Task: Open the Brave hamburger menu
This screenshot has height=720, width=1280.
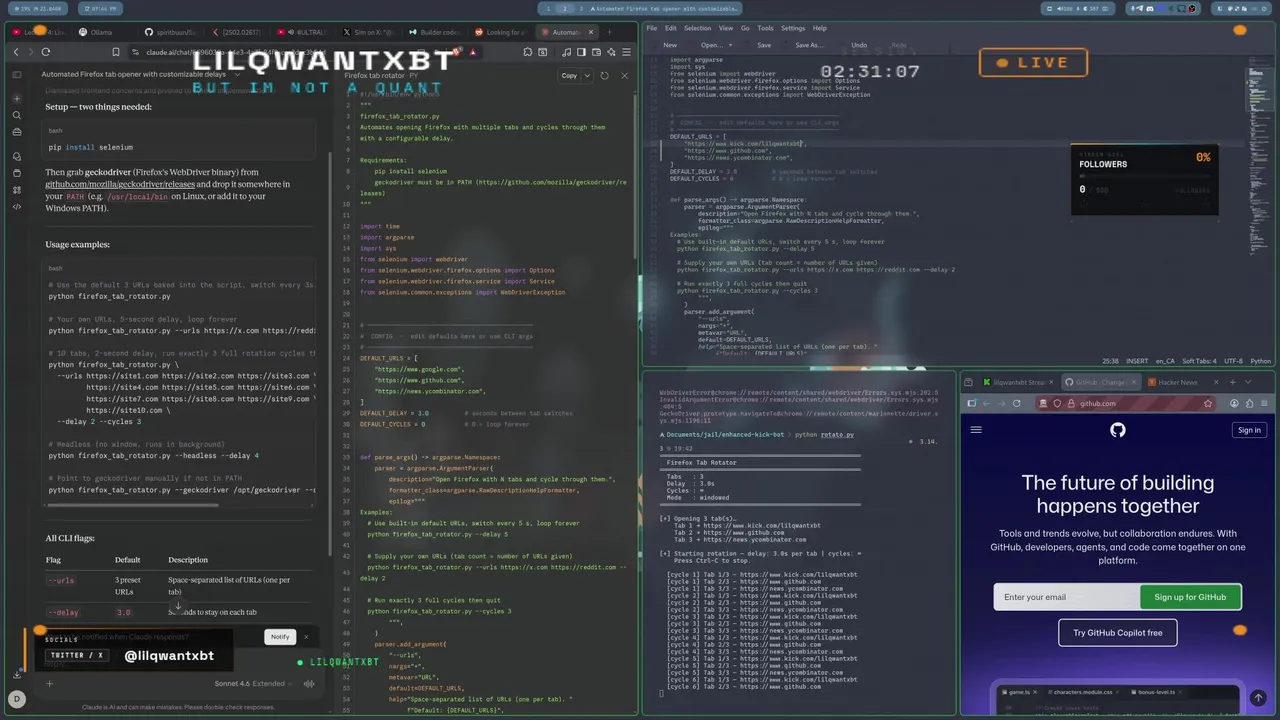Action: click(x=626, y=52)
